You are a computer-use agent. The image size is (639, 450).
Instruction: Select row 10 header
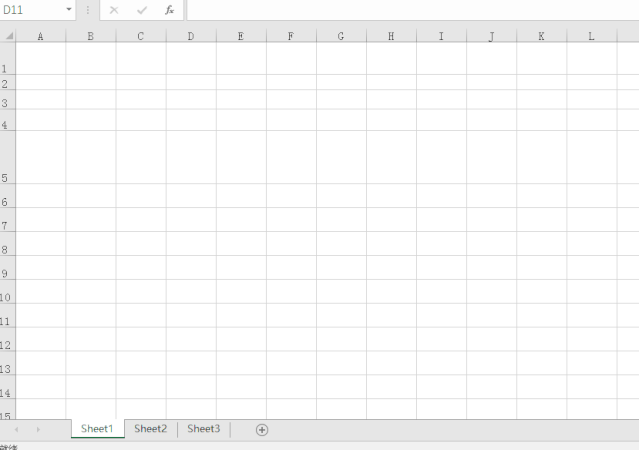pyautogui.click(x=8, y=292)
